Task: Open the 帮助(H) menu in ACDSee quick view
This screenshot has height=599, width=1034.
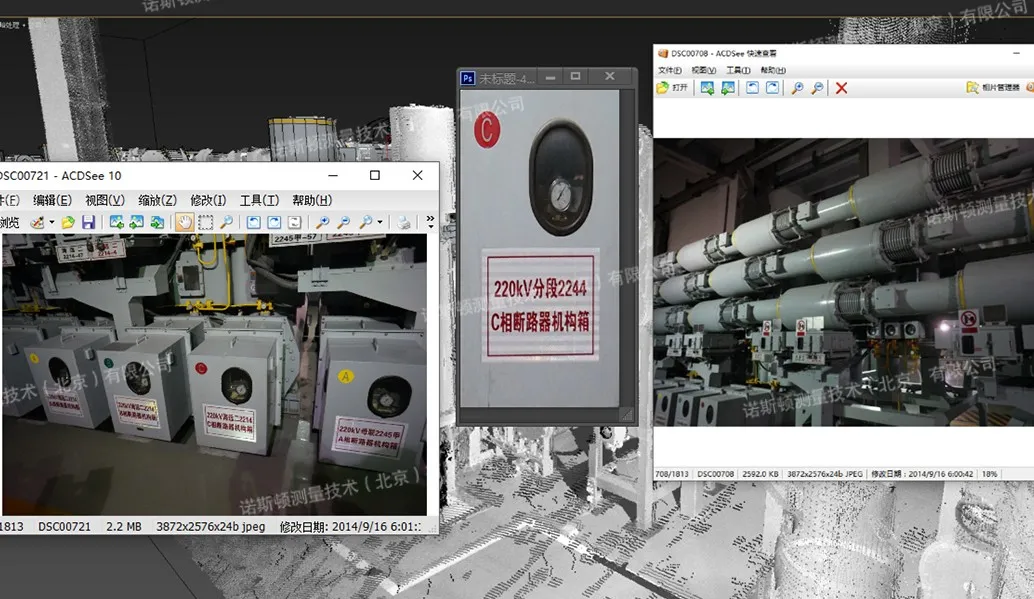Action: point(773,70)
